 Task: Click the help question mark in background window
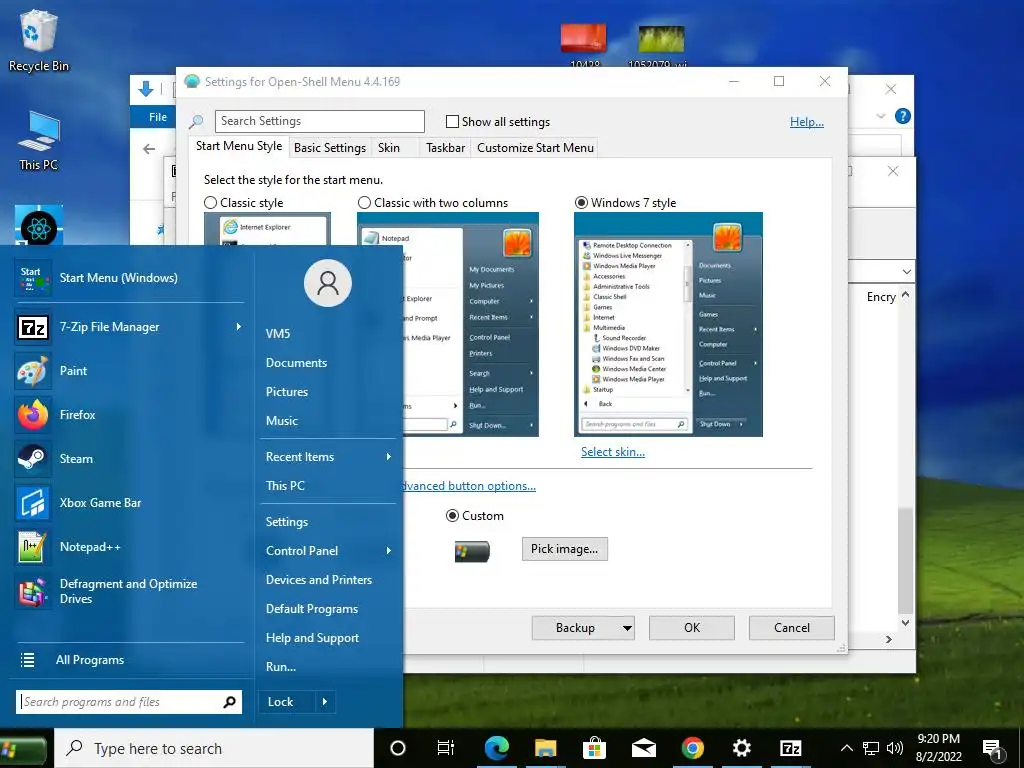(x=903, y=116)
